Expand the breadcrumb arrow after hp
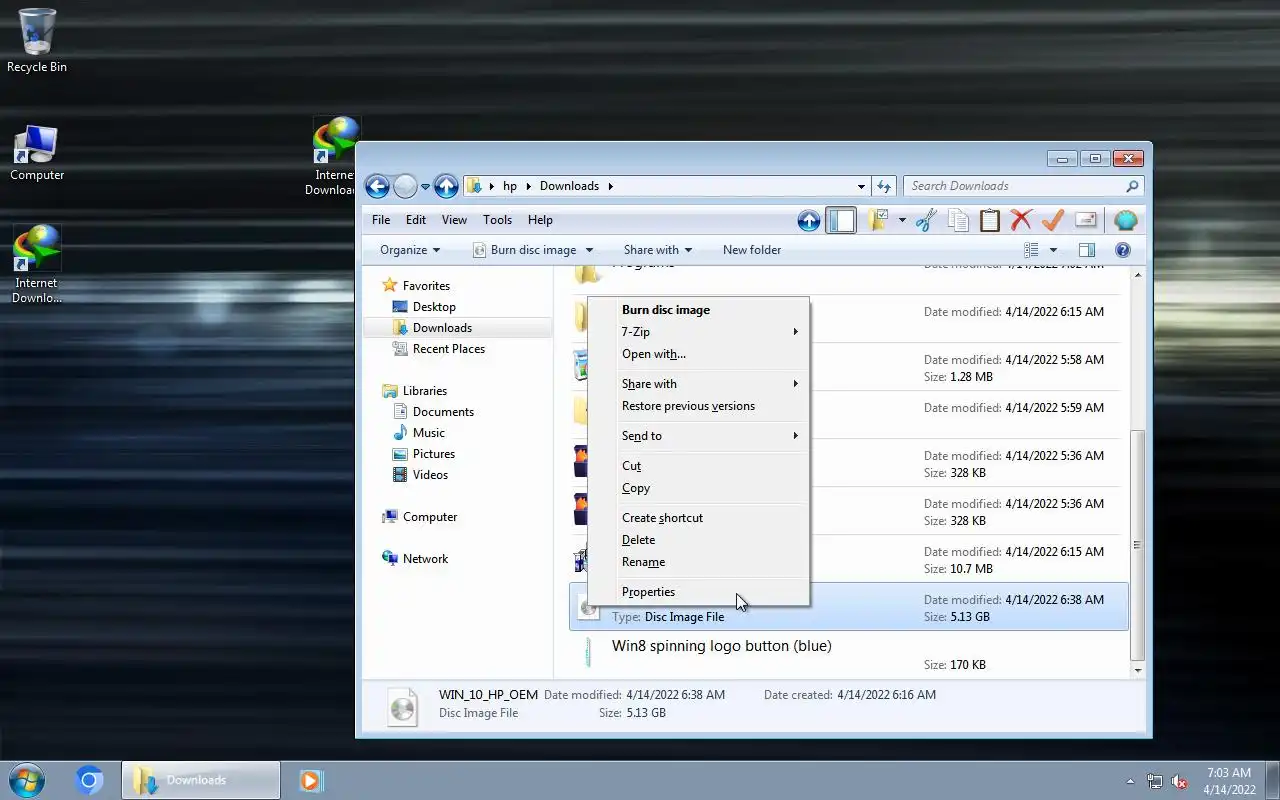 [530, 186]
